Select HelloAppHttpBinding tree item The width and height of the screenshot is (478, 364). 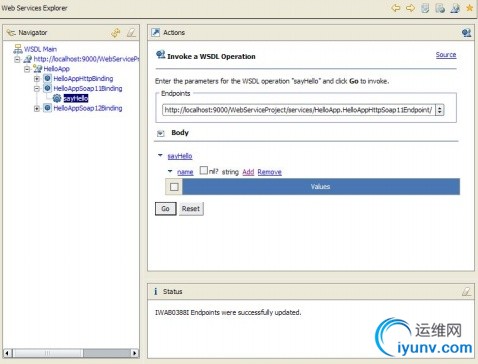[83, 79]
